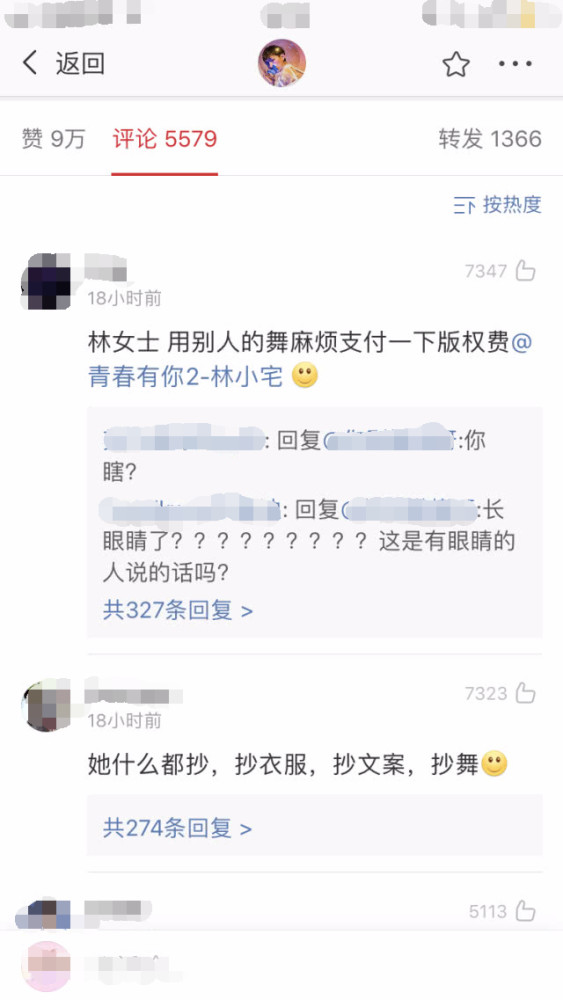
Task: Open the @青春有你2-林小宅 mention link
Action: point(186,376)
